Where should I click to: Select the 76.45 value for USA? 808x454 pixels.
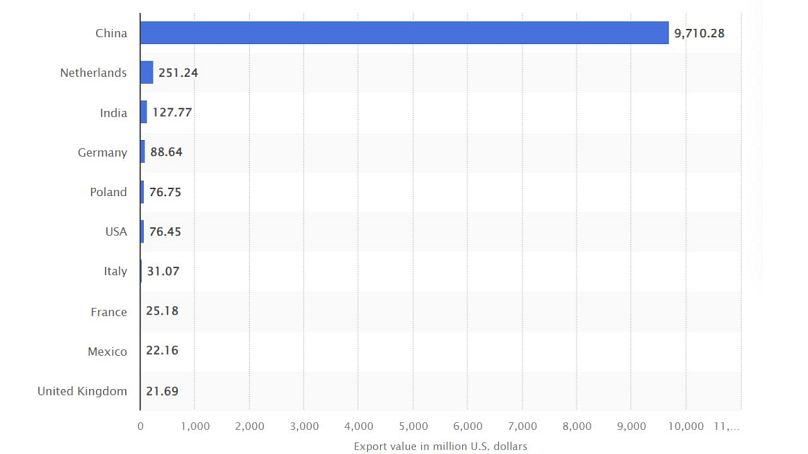(x=165, y=232)
